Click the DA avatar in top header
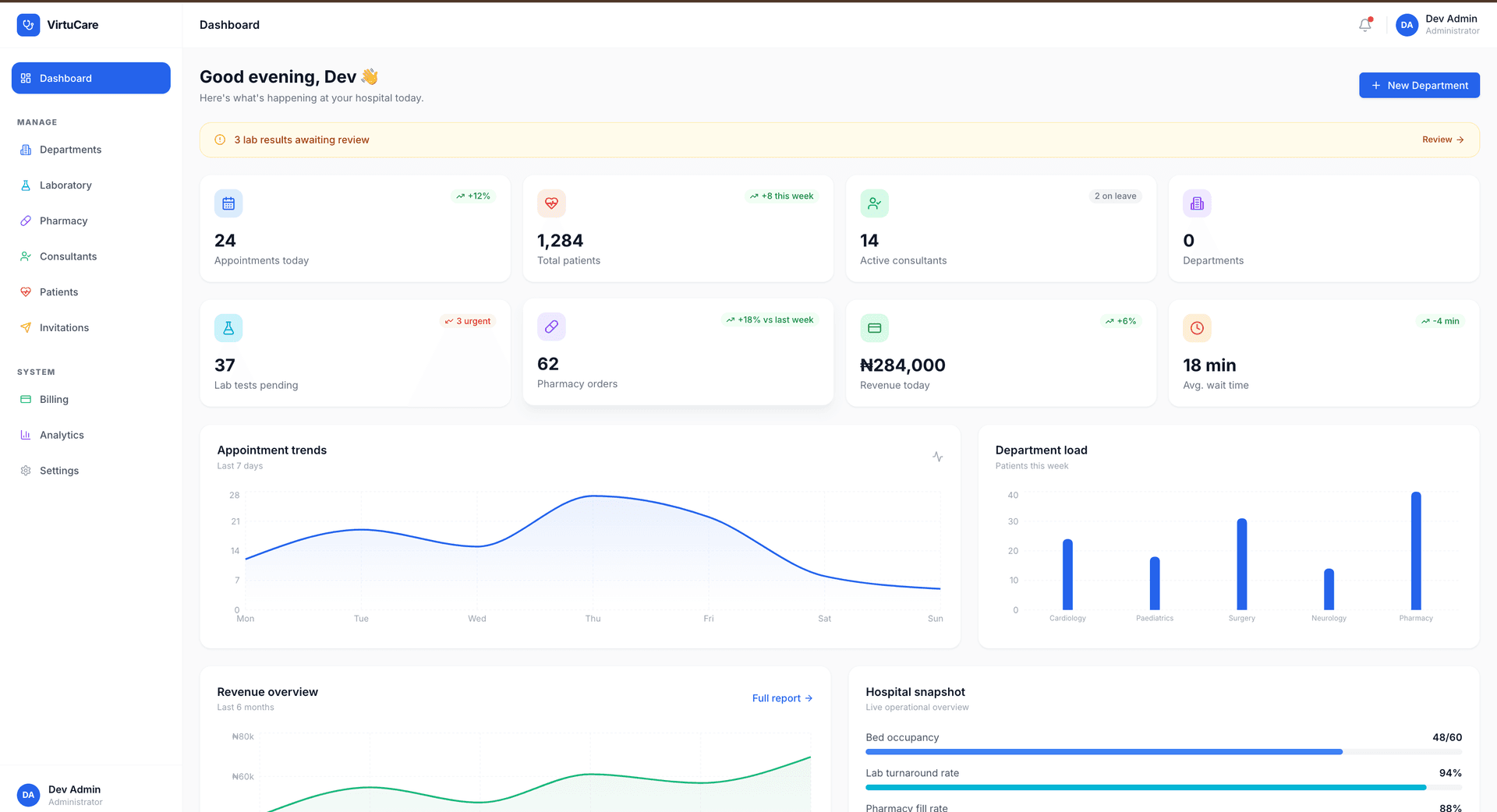The height and width of the screenshot is (812, 1497). pos(1407,25)
